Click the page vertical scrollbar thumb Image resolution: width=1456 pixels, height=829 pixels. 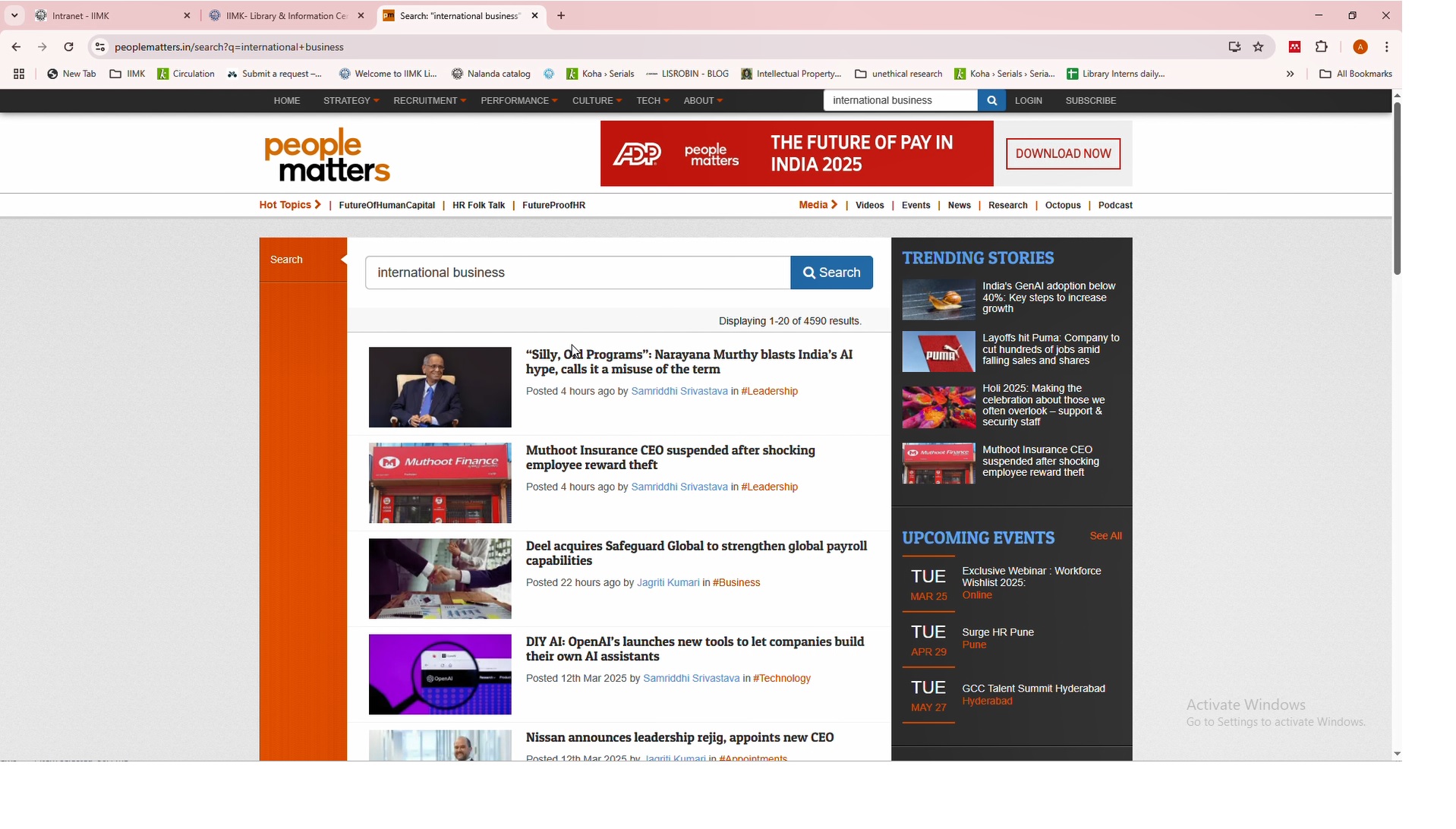[x=1397, y=190]
